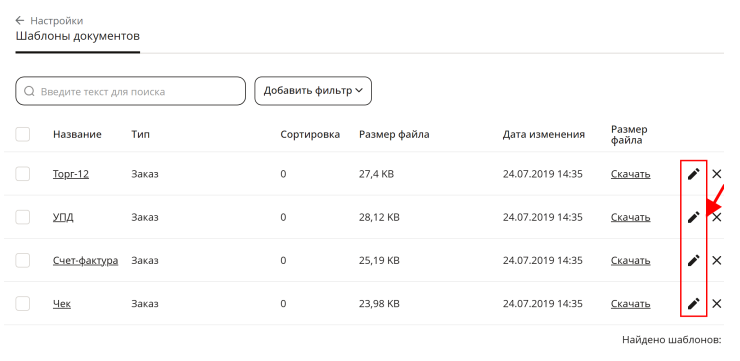This screenshot has width=740, height=361.
Task: Tick the checkbox for Чек row
Action: click(23, 303)
